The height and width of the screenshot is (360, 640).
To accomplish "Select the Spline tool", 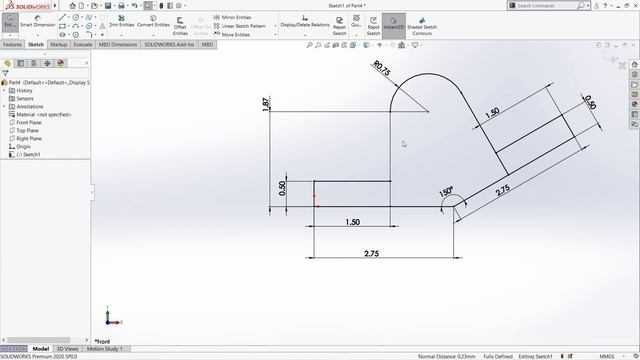I will [x=89, y=18].
